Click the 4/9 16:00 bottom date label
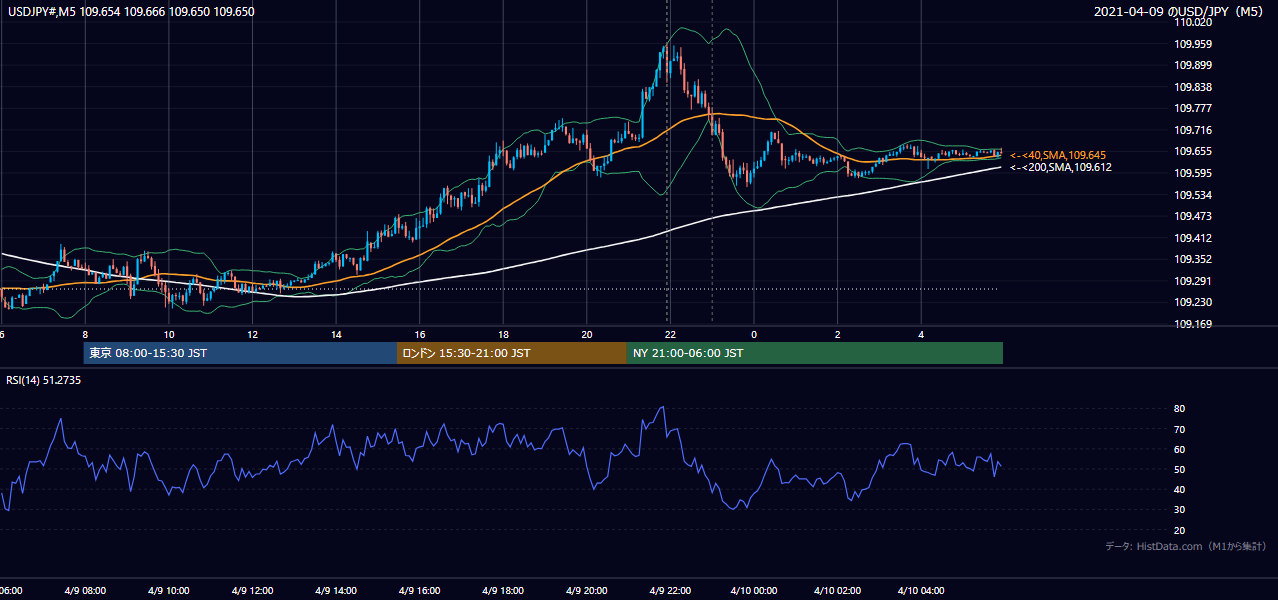This screenshot has height=600, width=1278. click(x=420, y=590)
